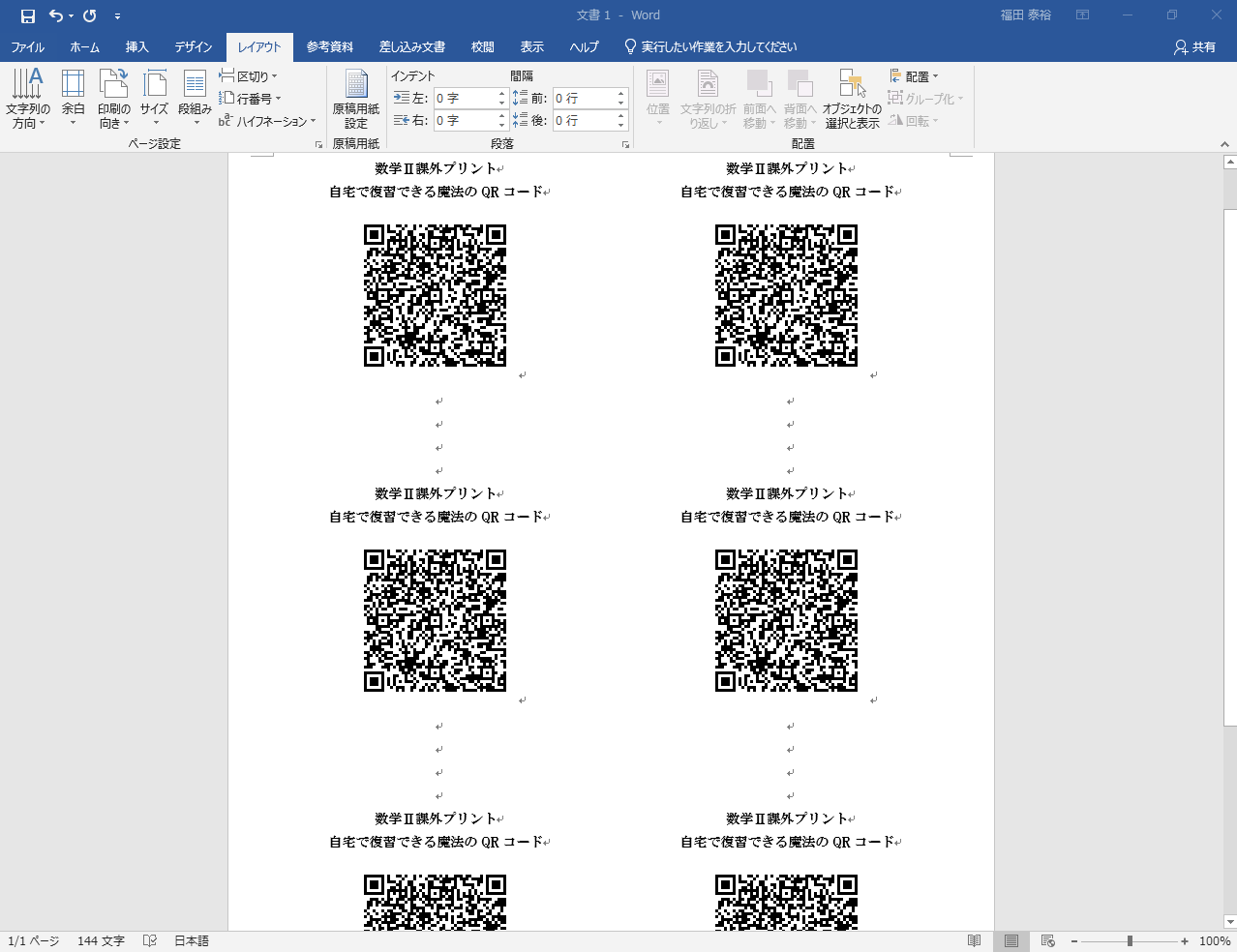Screen dimensions: 1237x952
Task: Click the zoom in plus button
Action: pos(1185,941)
